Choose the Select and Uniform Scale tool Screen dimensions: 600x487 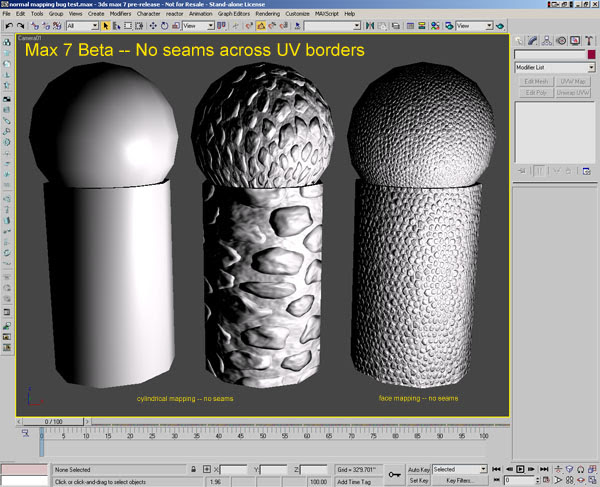tap(176, 26)
